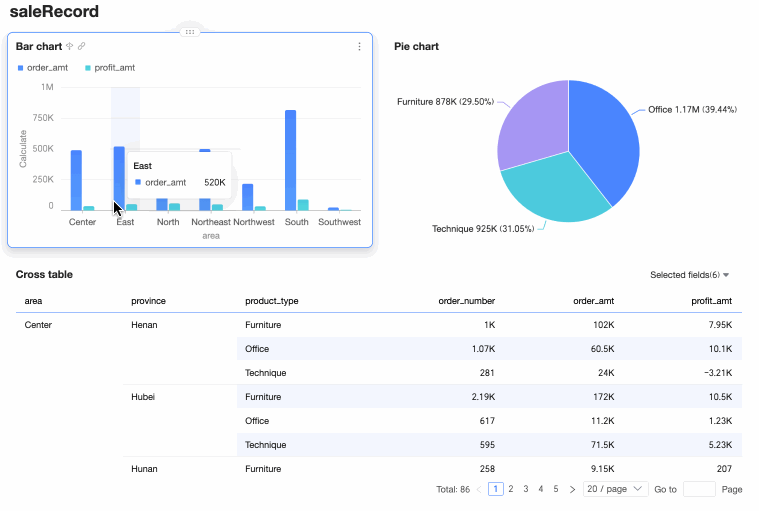
Task: Click the Hubei province cell
Action: click(143, 397)
